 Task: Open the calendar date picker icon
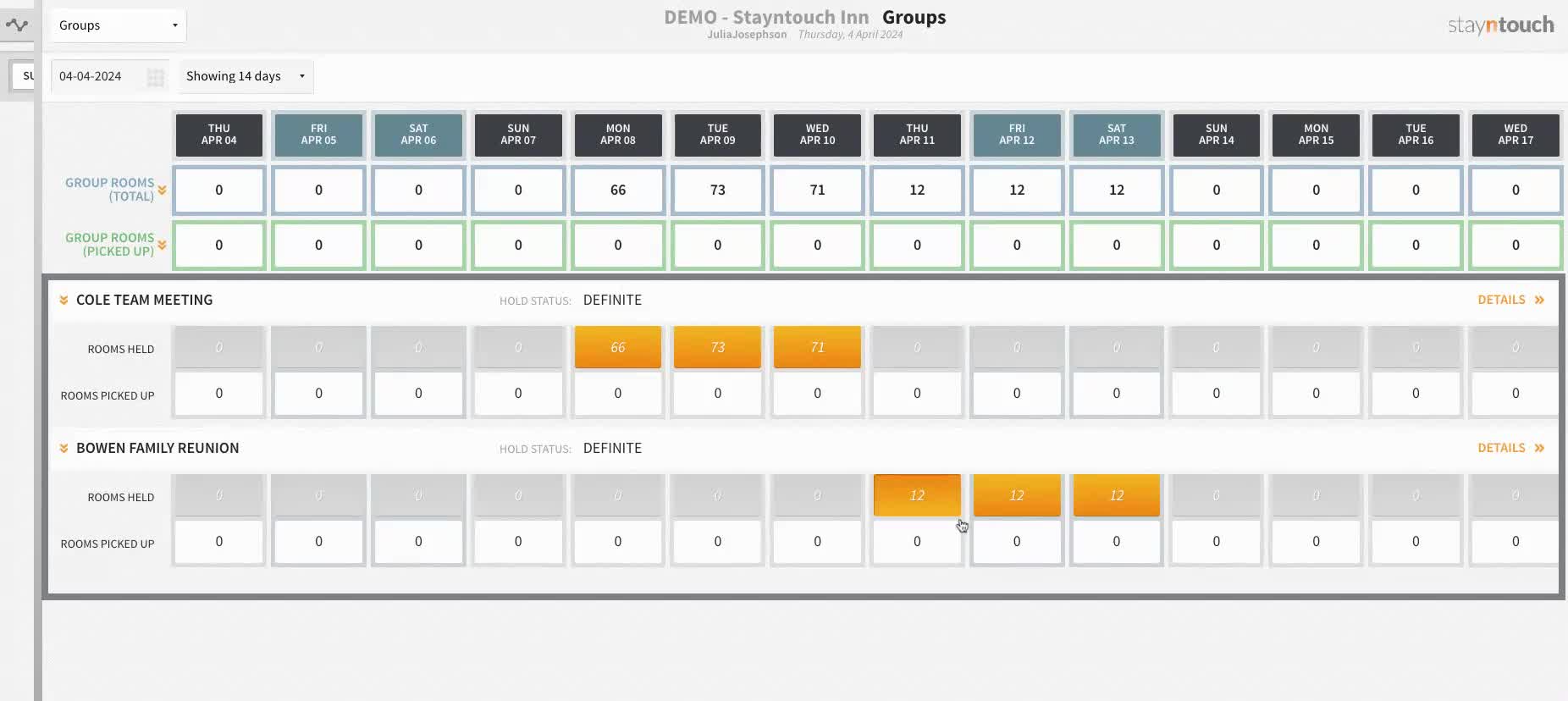[155, 77]
